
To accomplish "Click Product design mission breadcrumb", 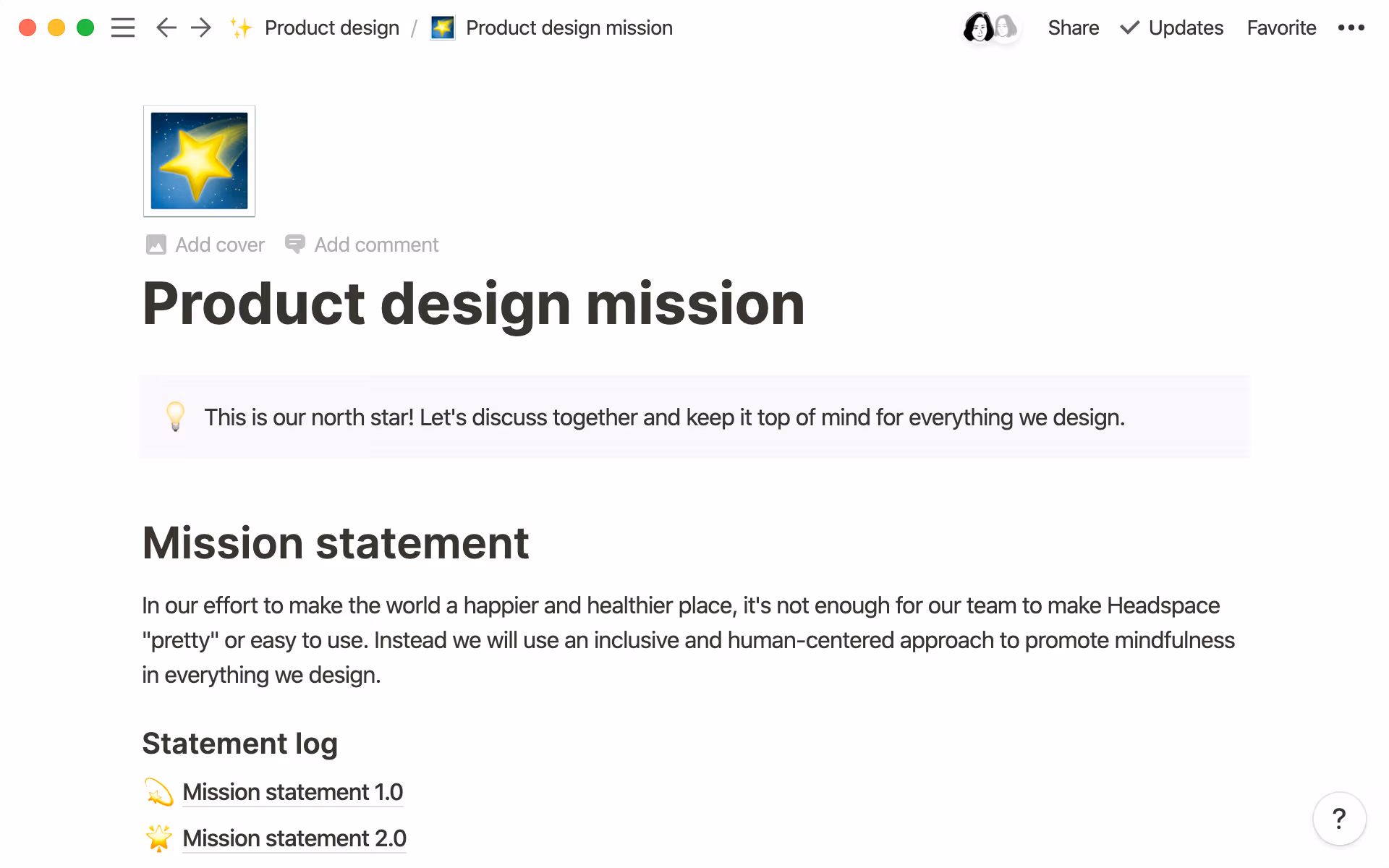I will (x=569, y=27).
